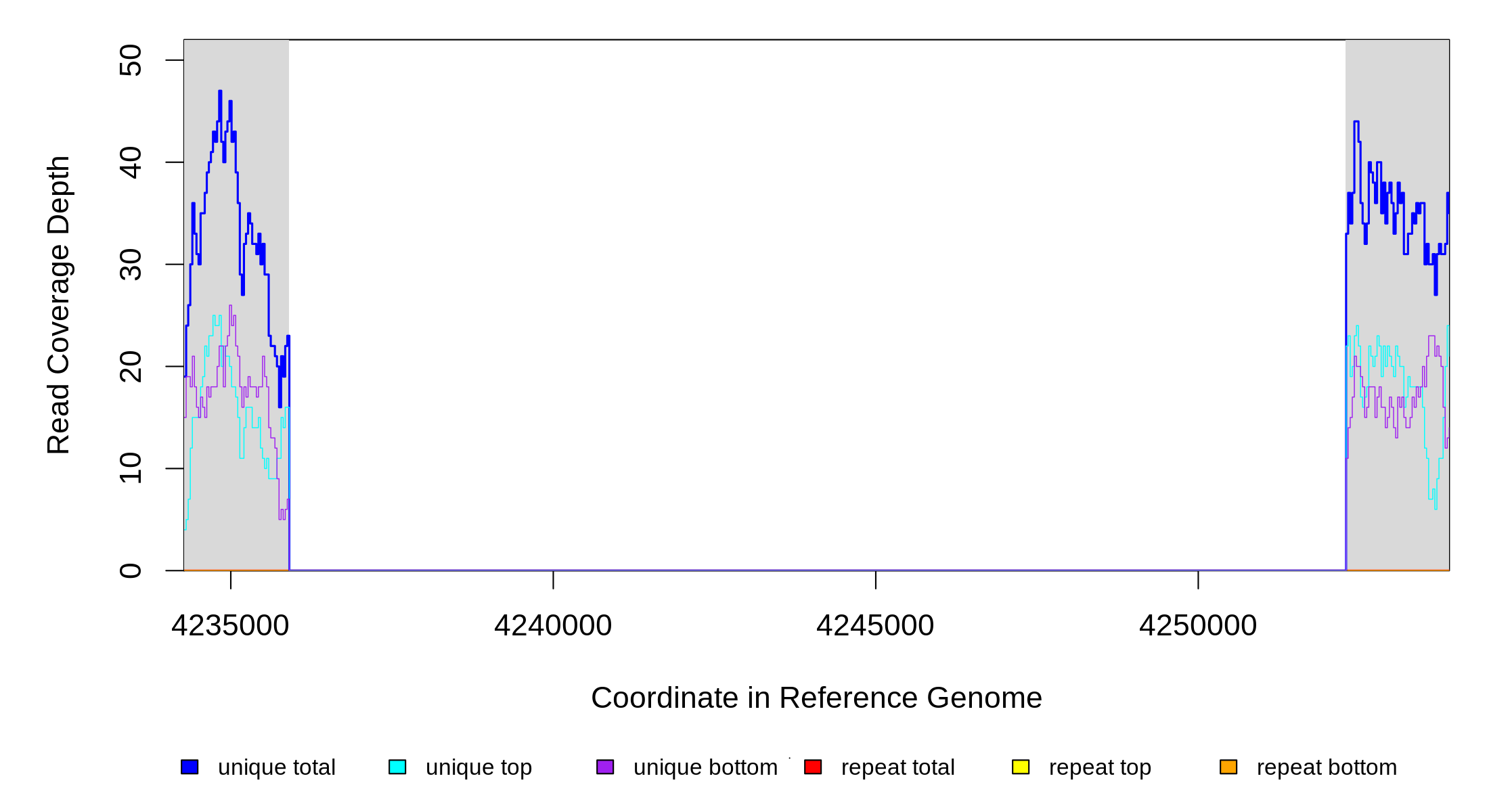The image size is (1489, 812).
Task: Click the yellow 'repeat top' legend swatch
Action: [x=1021, y=767]
